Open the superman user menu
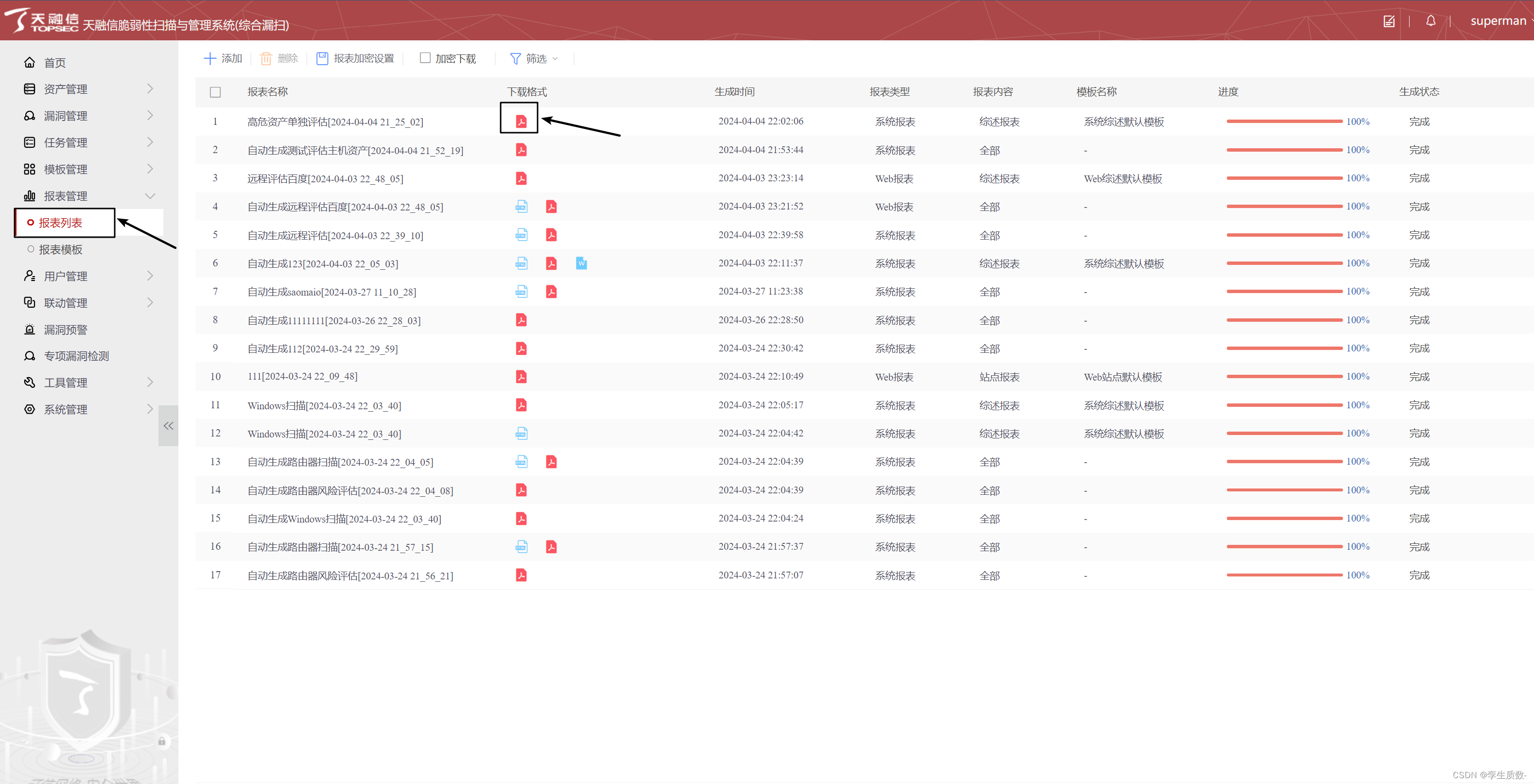1534x784 pixels. coord(1498,21)
